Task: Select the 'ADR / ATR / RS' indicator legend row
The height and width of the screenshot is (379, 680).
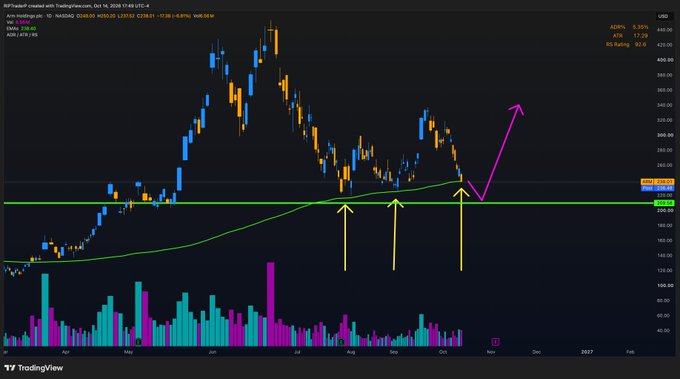Action: 22,35
